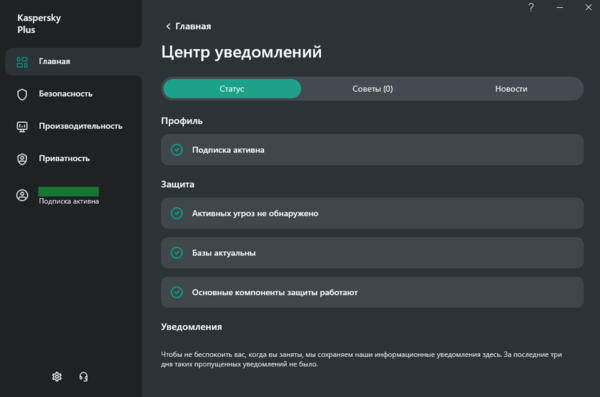
Task: Open support via the headset icon
Action: 83,377
